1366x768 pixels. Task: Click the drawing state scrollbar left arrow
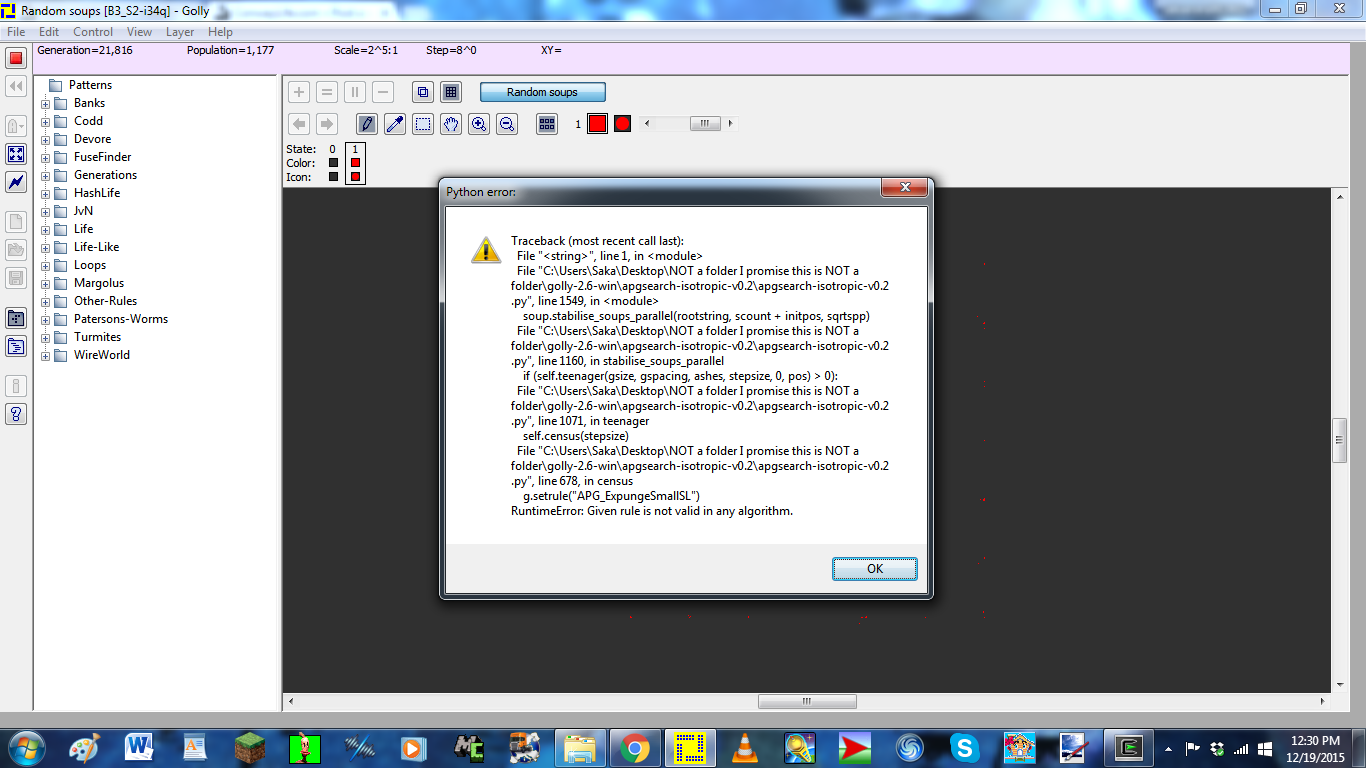tap(647, 123)
